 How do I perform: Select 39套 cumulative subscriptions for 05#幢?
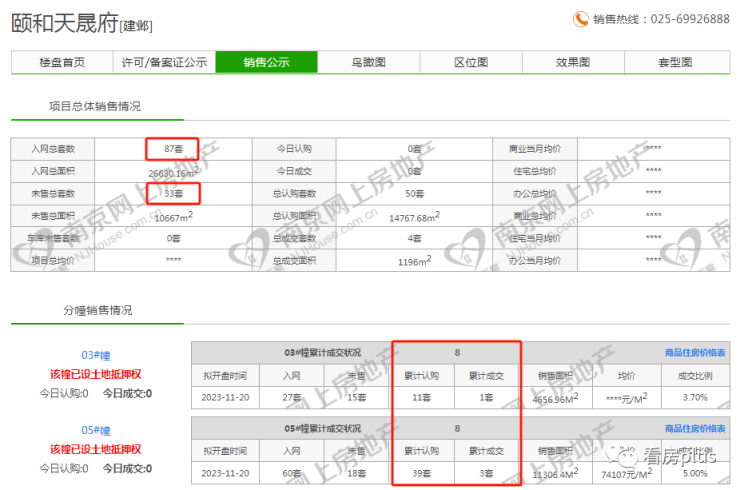click(421, 473)
